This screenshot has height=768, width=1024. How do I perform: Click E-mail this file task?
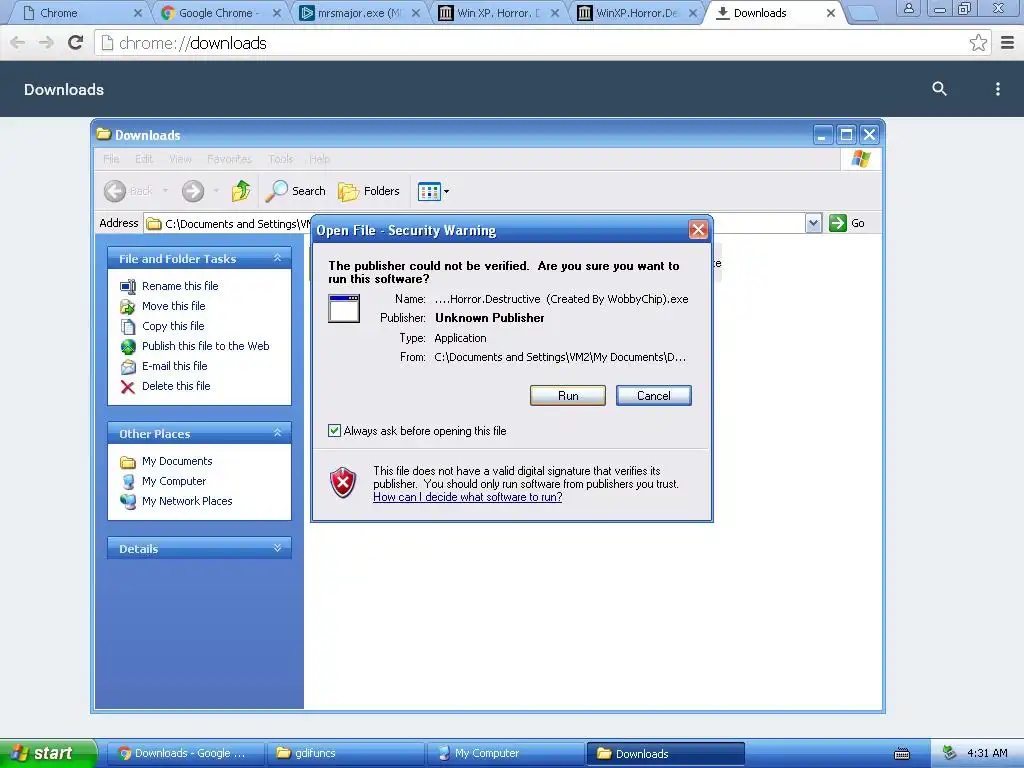174,366
